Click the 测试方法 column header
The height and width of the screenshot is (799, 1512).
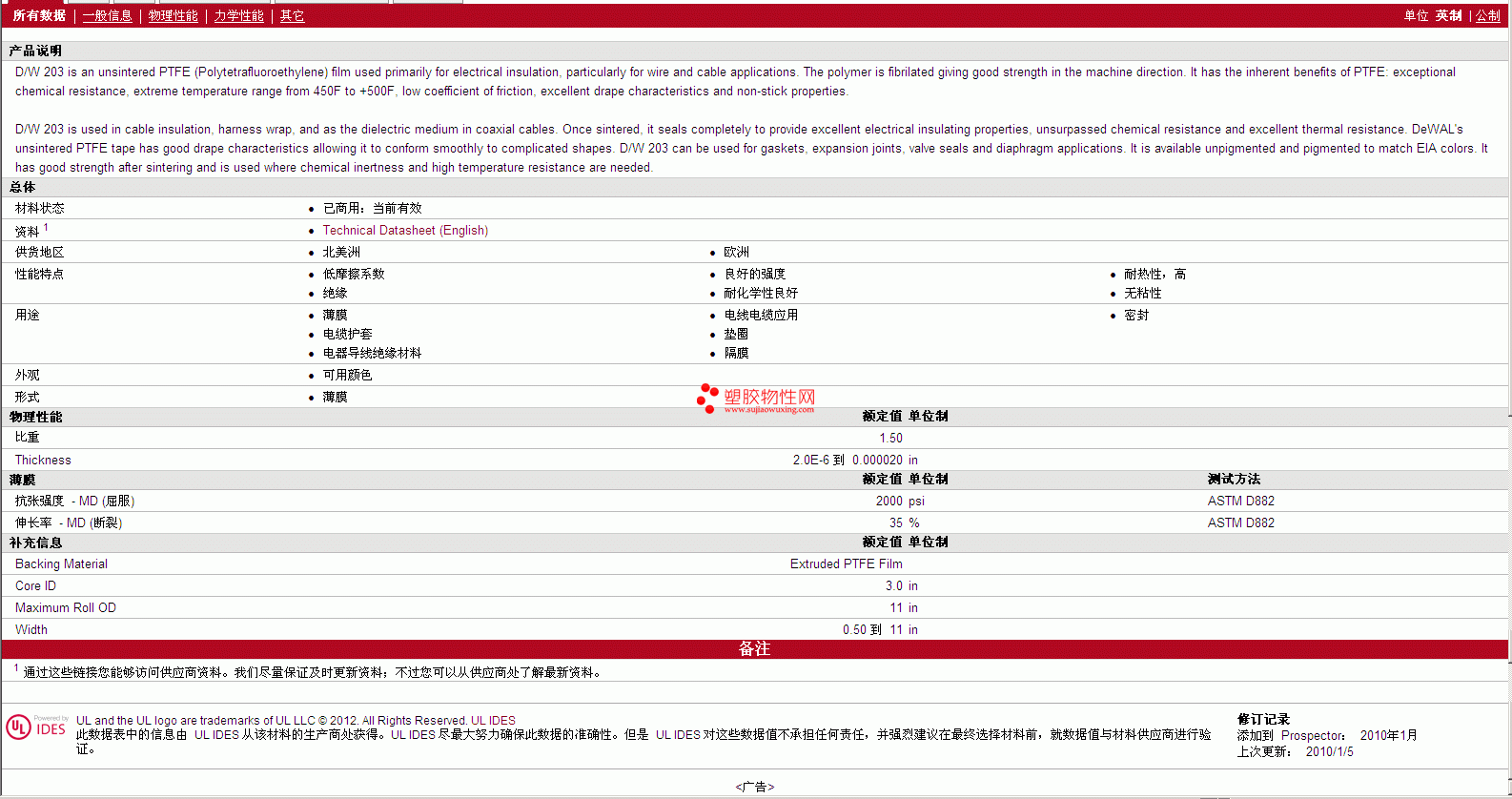(x=1234, y=480)
